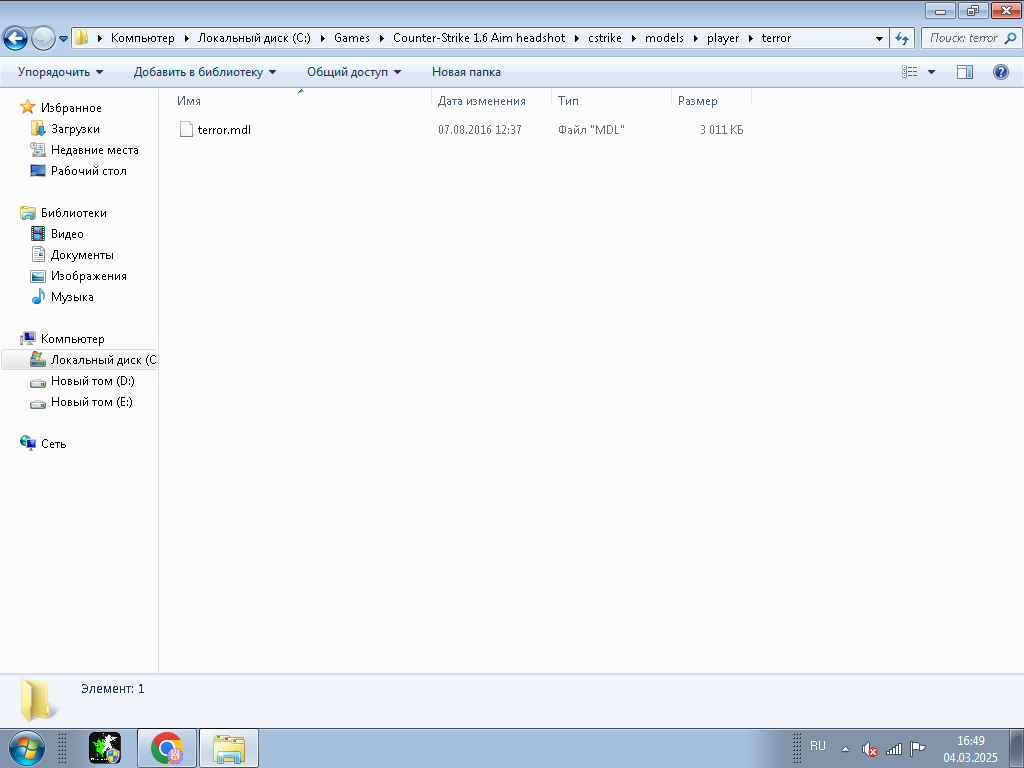Open Help with the question mark icon

tap(1000, 72)
